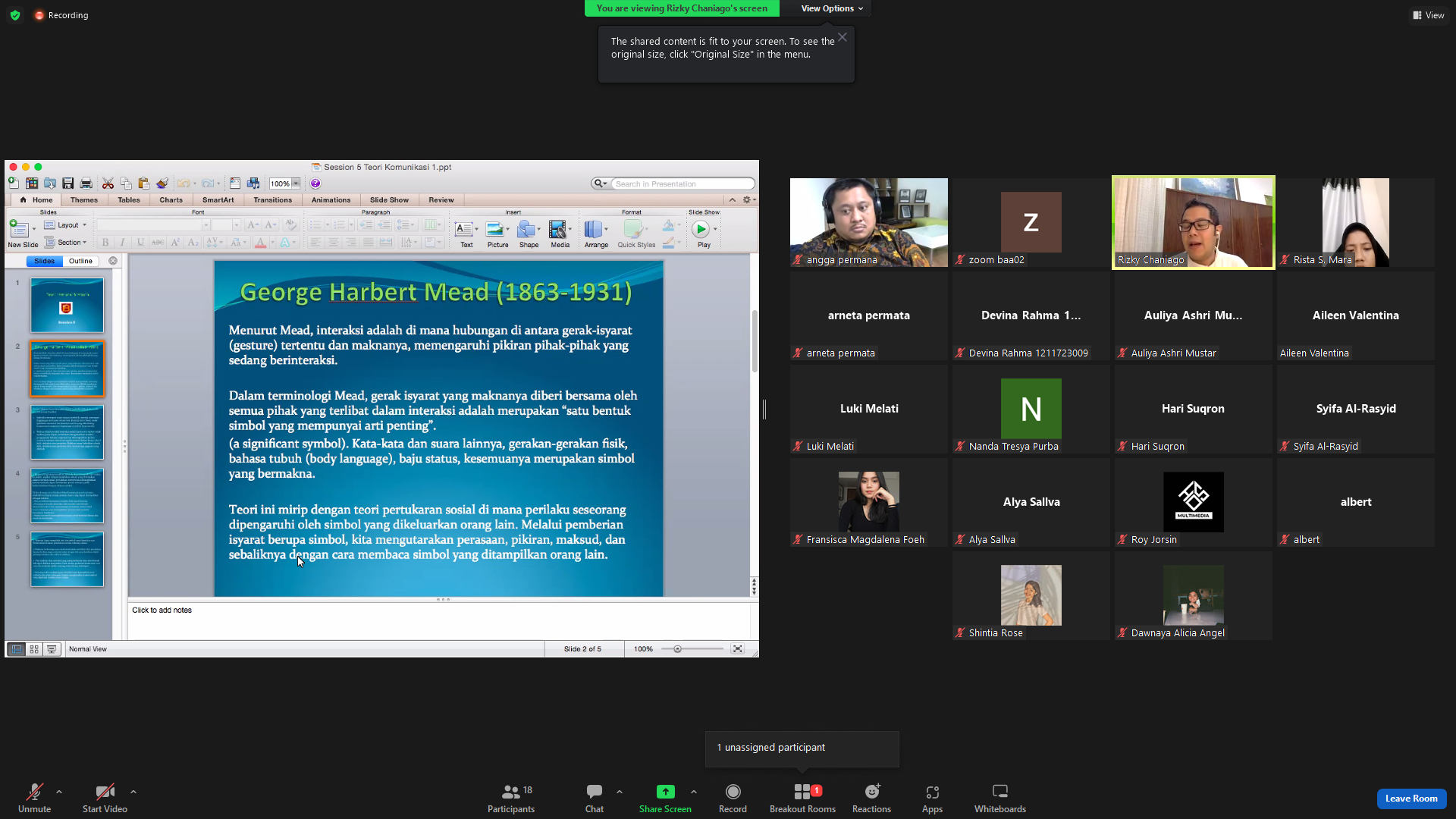The image size is (1456, 819).
Task: Open the Layout dropdown in Slides group
Action: coord(66,225)
